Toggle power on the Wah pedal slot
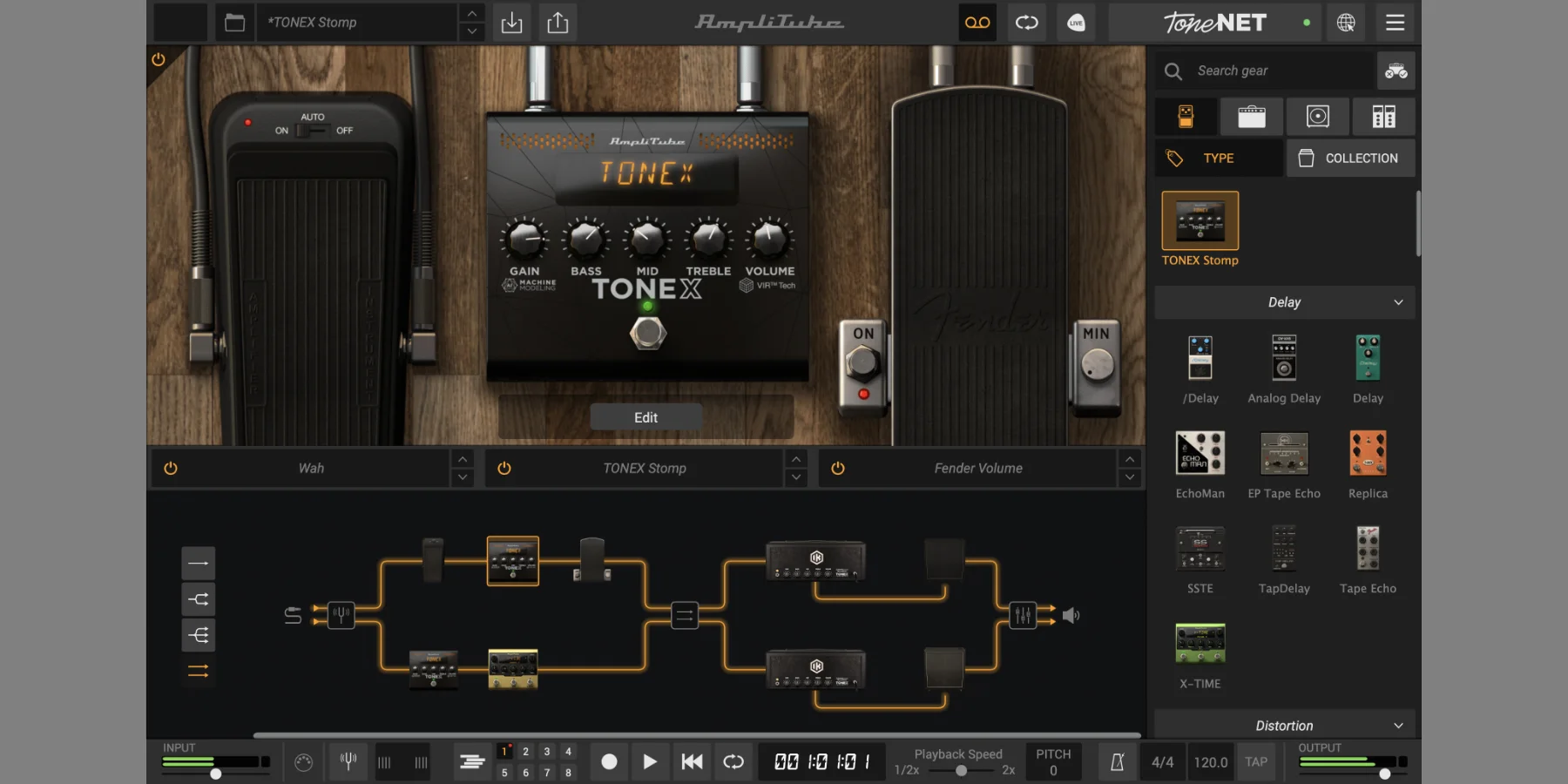This screenshot has width=1568, height=784. 171,468
